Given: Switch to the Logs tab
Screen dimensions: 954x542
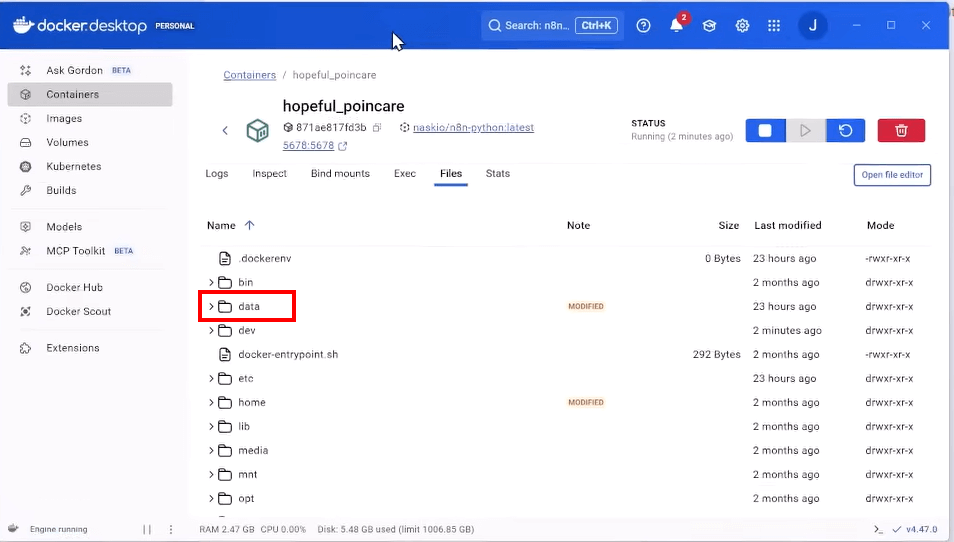Looking at the screenshot, I should (x=217, y=173).
